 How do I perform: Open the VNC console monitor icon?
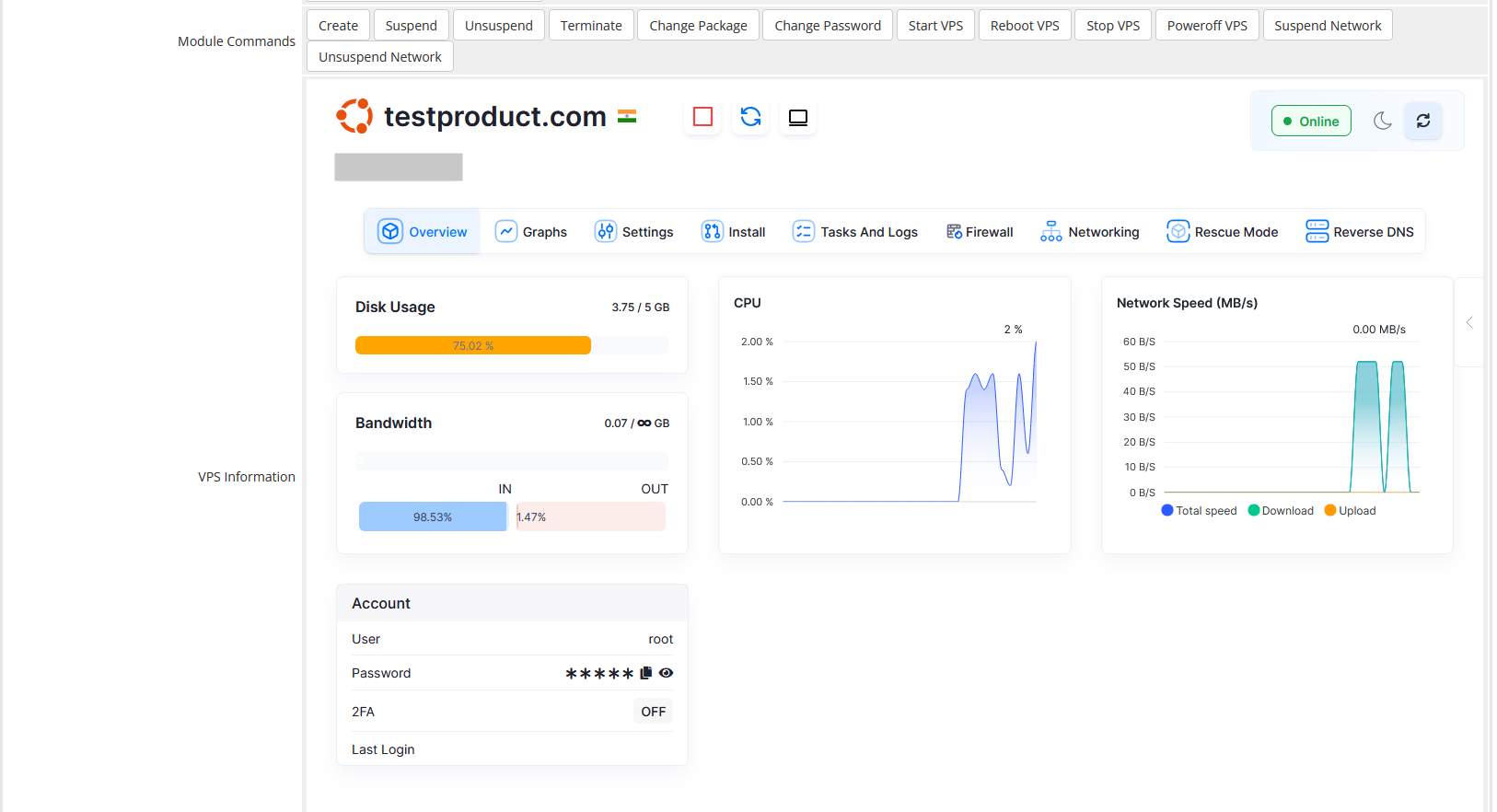798,117
